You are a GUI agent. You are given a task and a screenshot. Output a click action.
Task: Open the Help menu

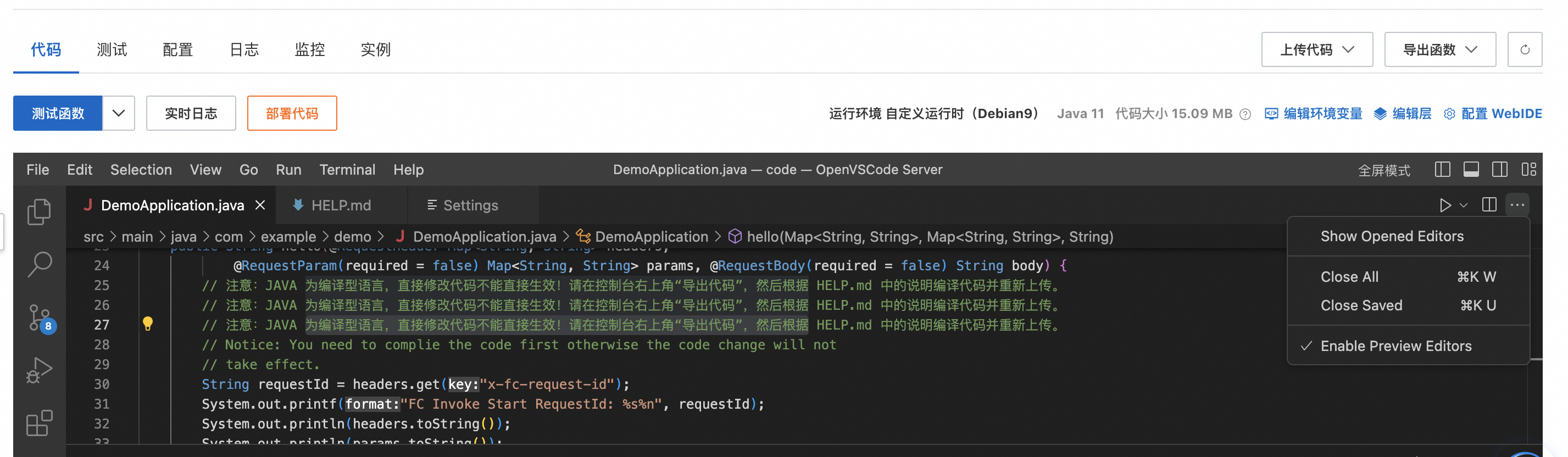click(x=408, y=169)
